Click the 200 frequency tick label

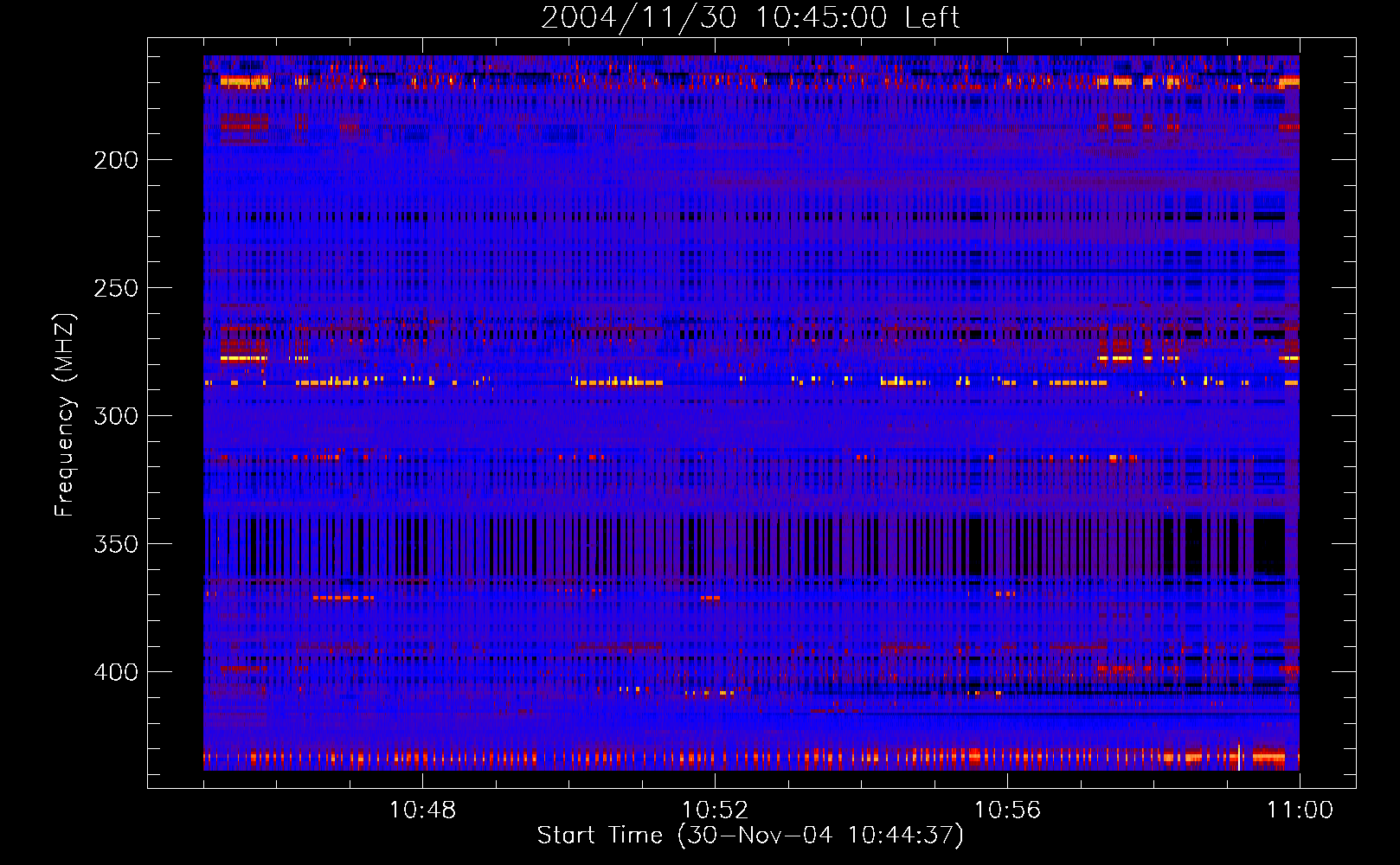(x=116, y=160)
